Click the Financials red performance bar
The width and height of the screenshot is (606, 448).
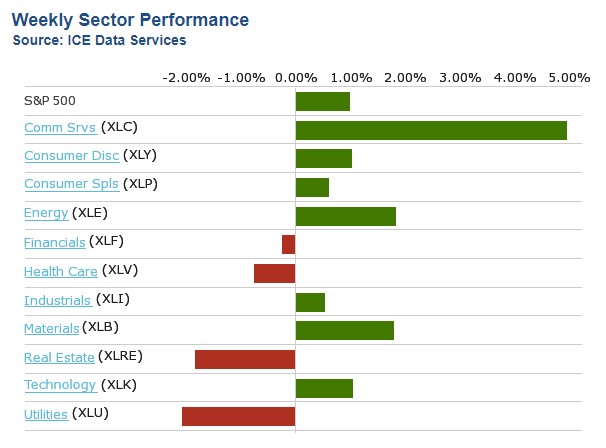click(288, 244)
